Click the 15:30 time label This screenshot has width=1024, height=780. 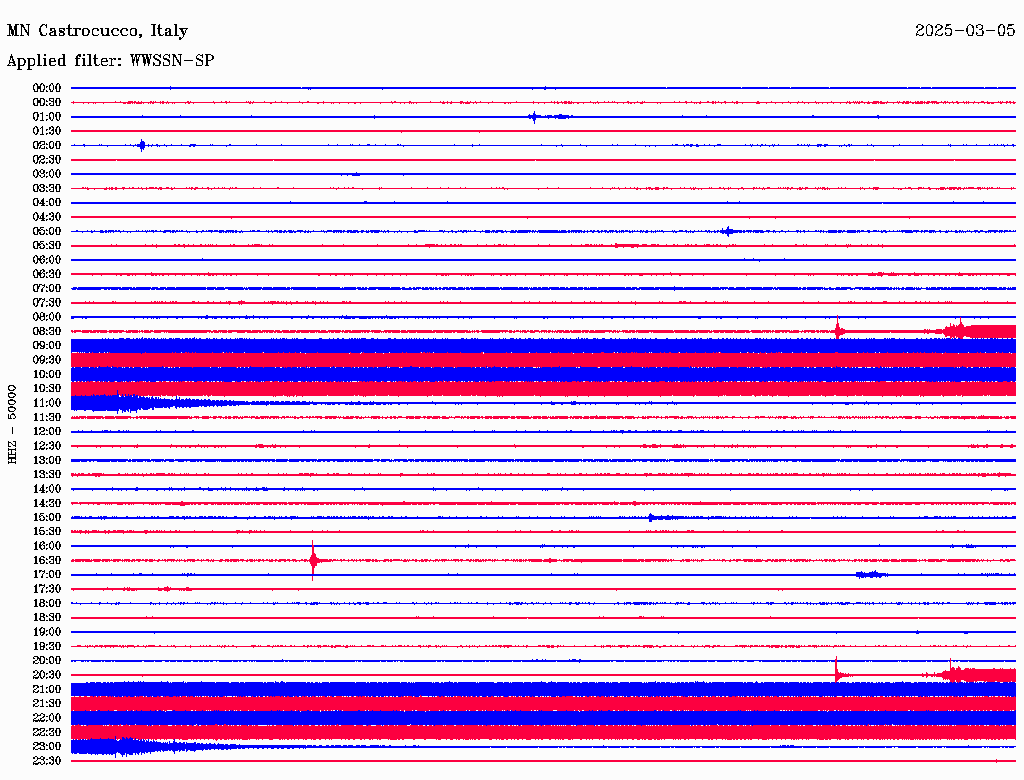46,532
